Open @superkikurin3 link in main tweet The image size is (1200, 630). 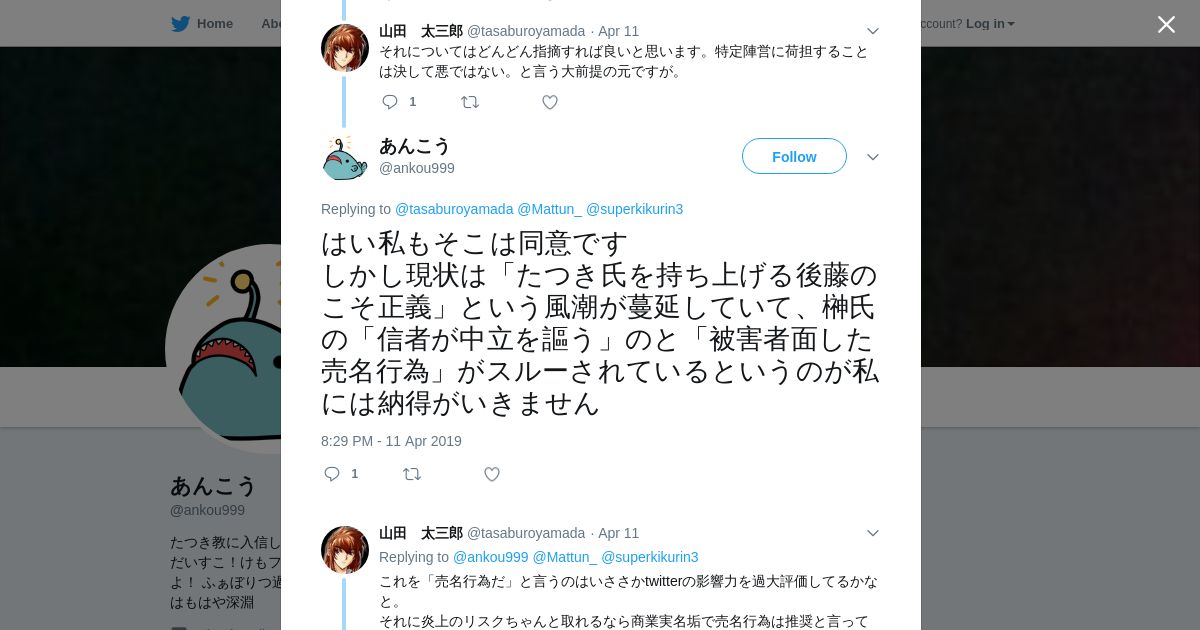click(634, 209)
